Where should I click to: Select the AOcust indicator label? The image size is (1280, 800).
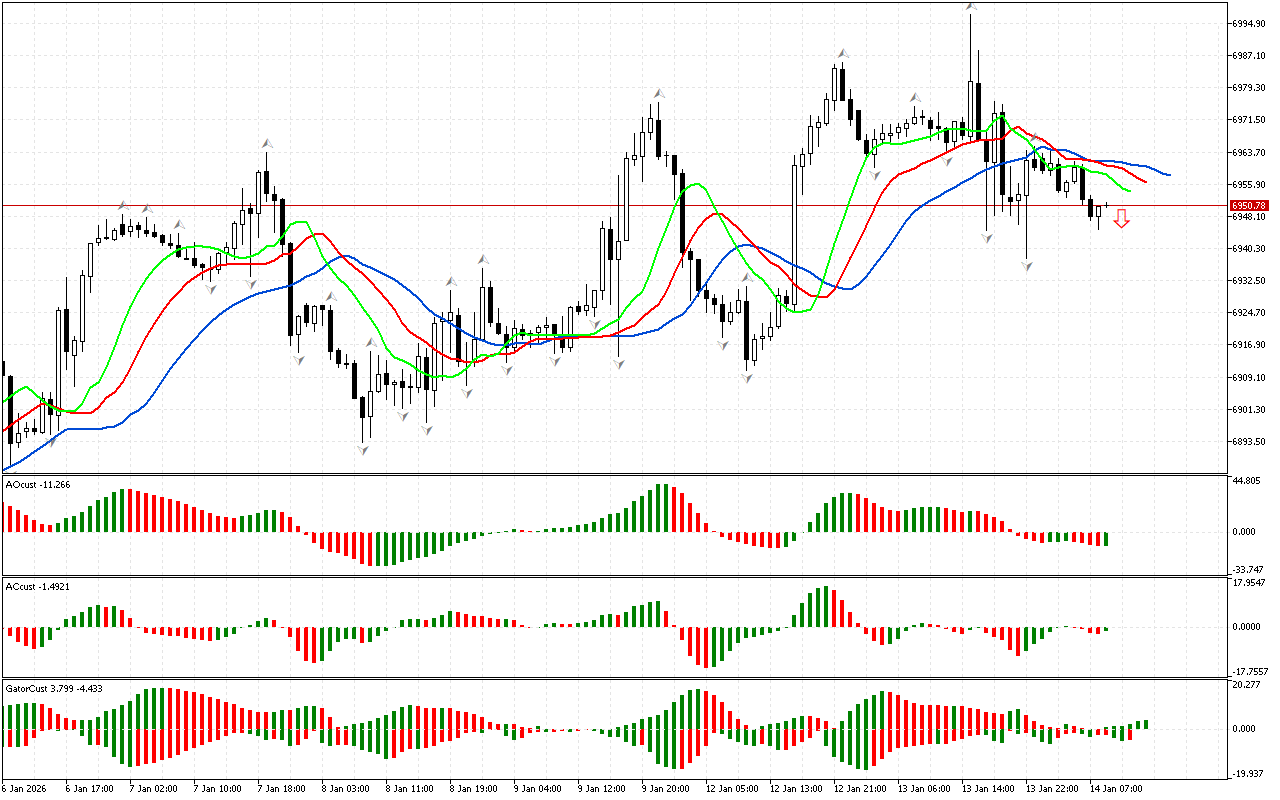point(37,485)
